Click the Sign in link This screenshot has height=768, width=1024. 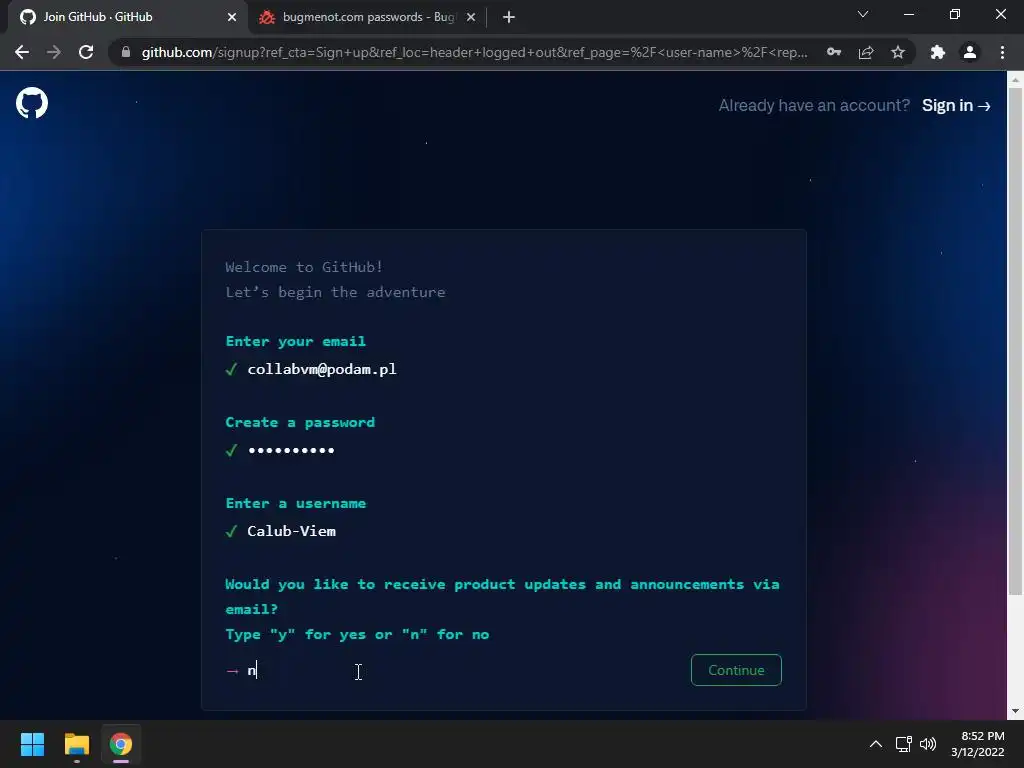(956, 105)
